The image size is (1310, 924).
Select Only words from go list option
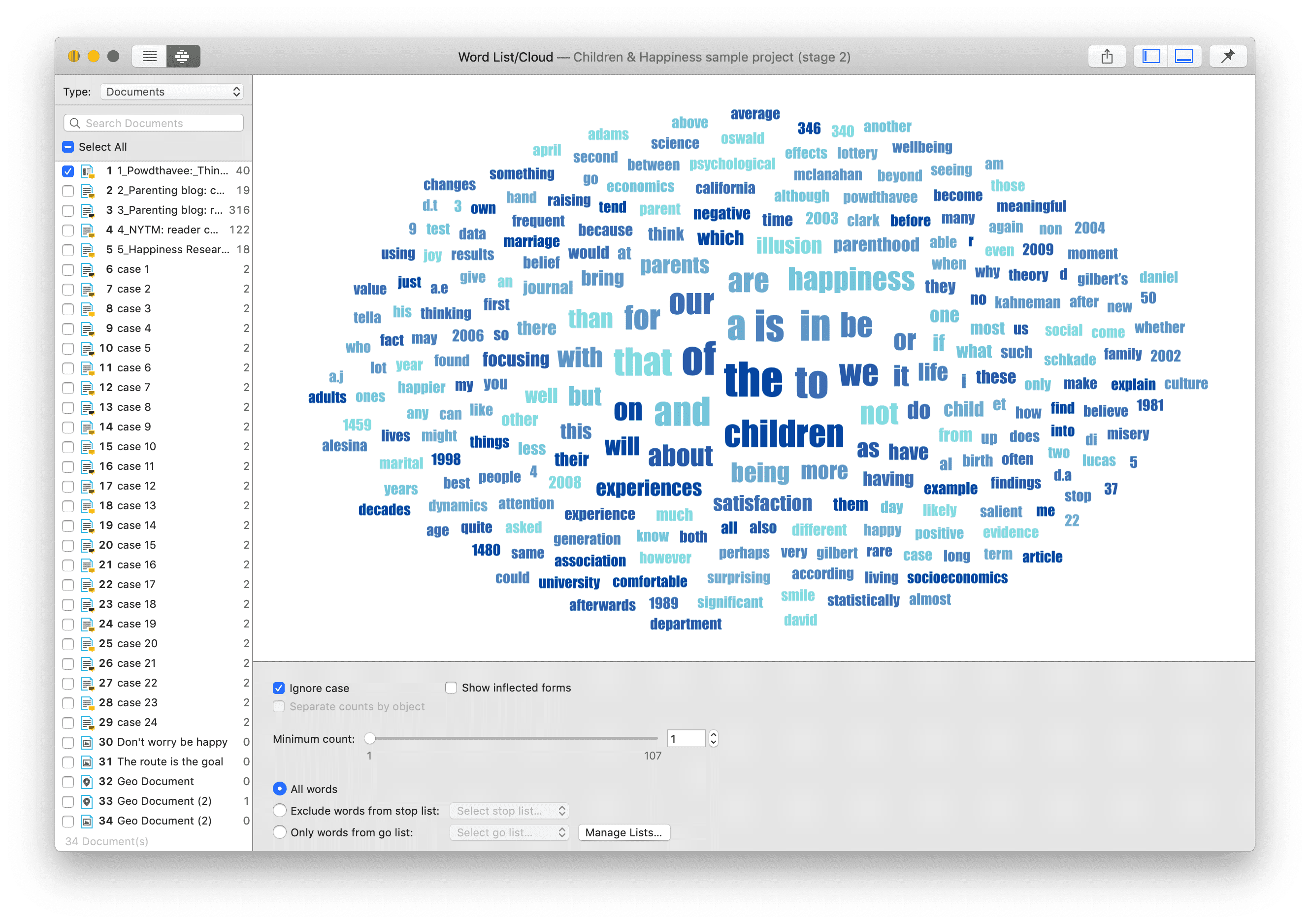280,832
